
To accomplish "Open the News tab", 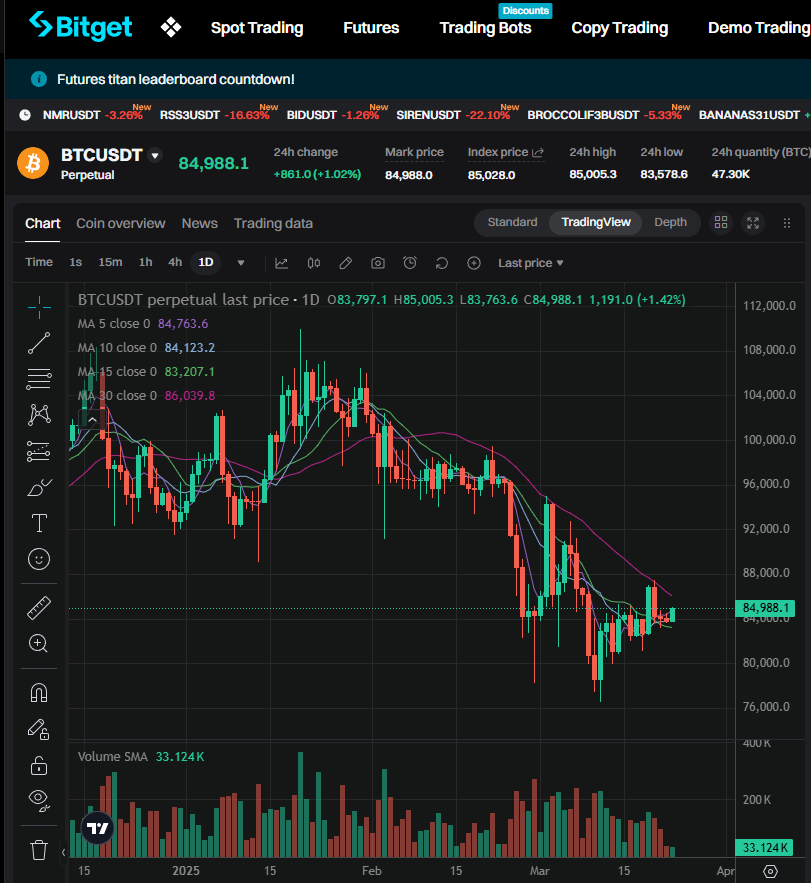I will (x=199, y=224).
